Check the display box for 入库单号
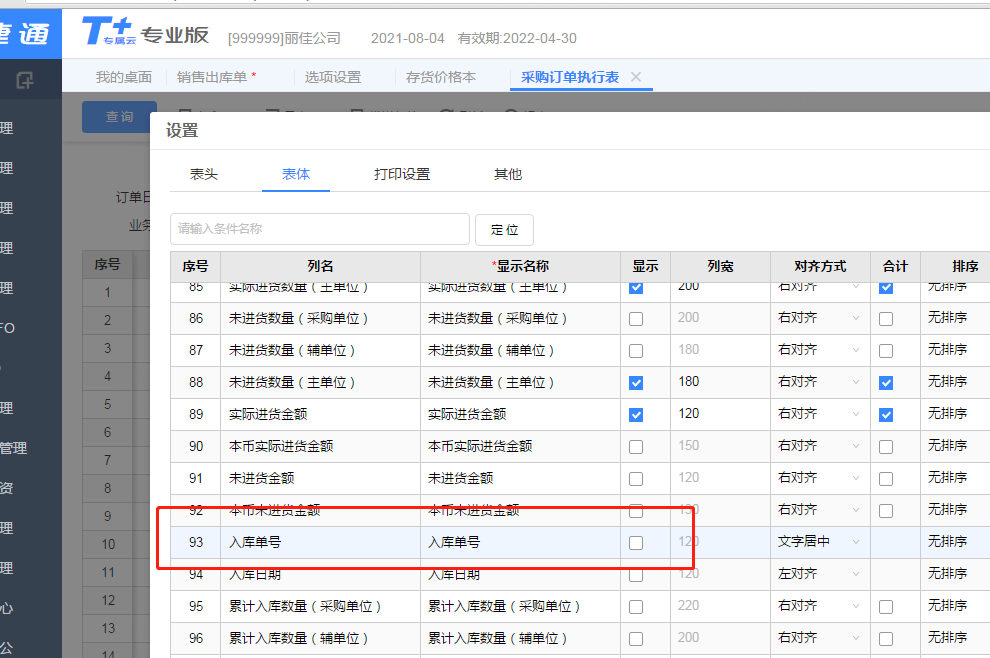The image size is (990, 658). [636, 543]
